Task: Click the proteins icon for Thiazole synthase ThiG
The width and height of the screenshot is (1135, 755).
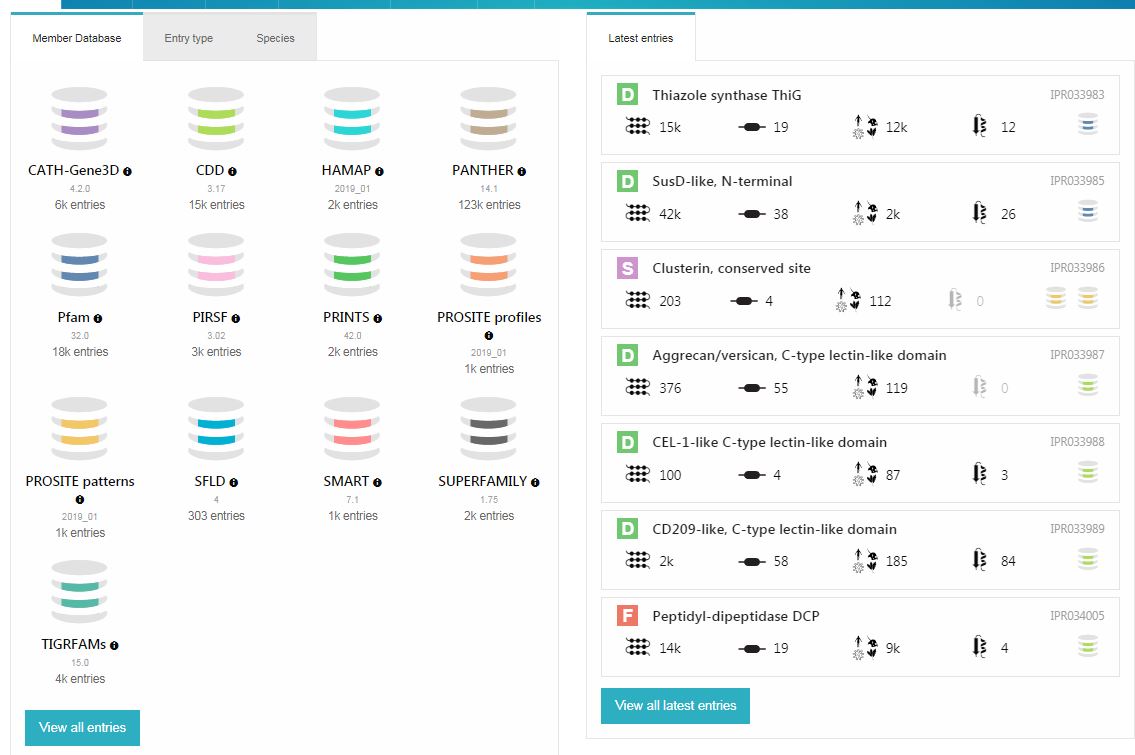Action: point(638,127)
